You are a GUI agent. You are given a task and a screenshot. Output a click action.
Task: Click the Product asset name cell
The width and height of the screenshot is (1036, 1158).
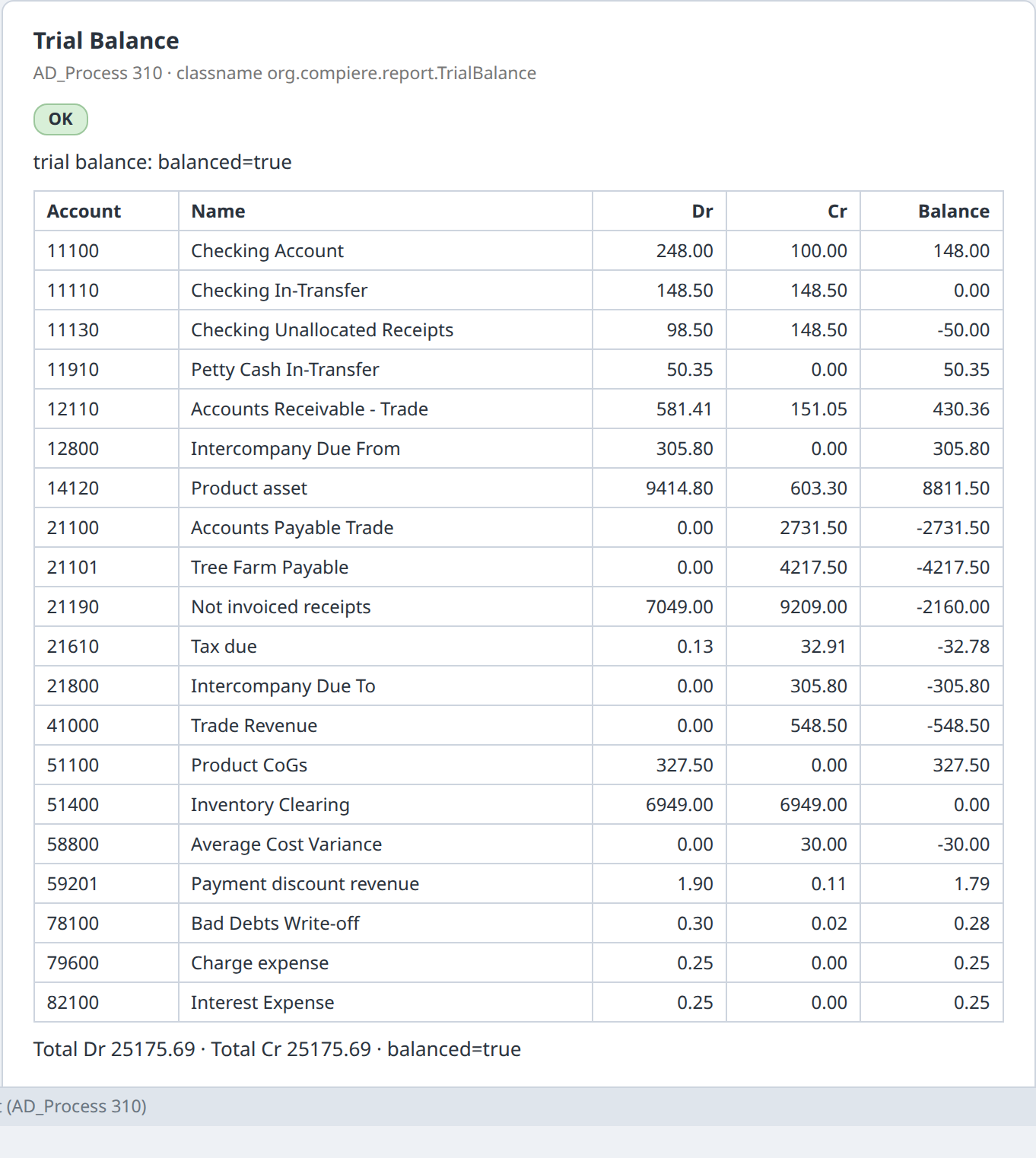(x=386, y=488)
